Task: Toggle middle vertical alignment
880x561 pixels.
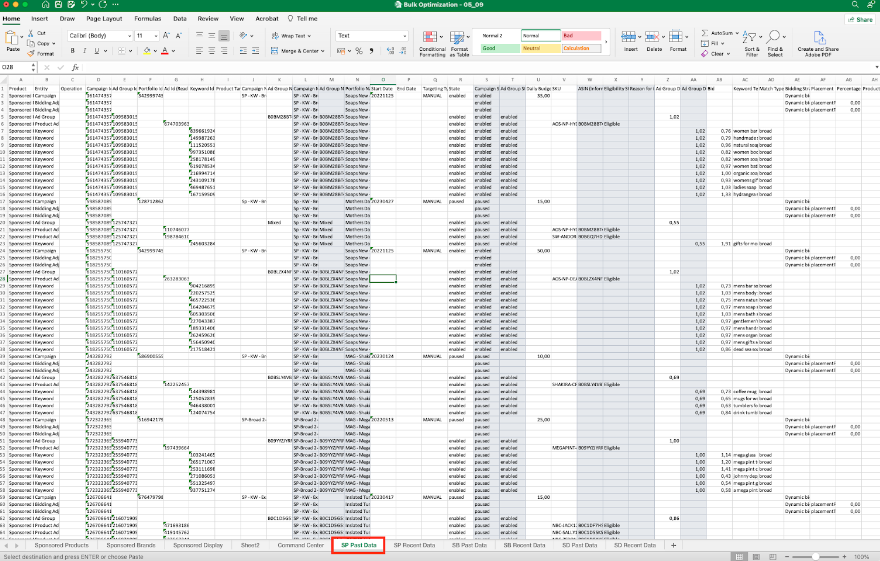Action: (x=212, y=35)
